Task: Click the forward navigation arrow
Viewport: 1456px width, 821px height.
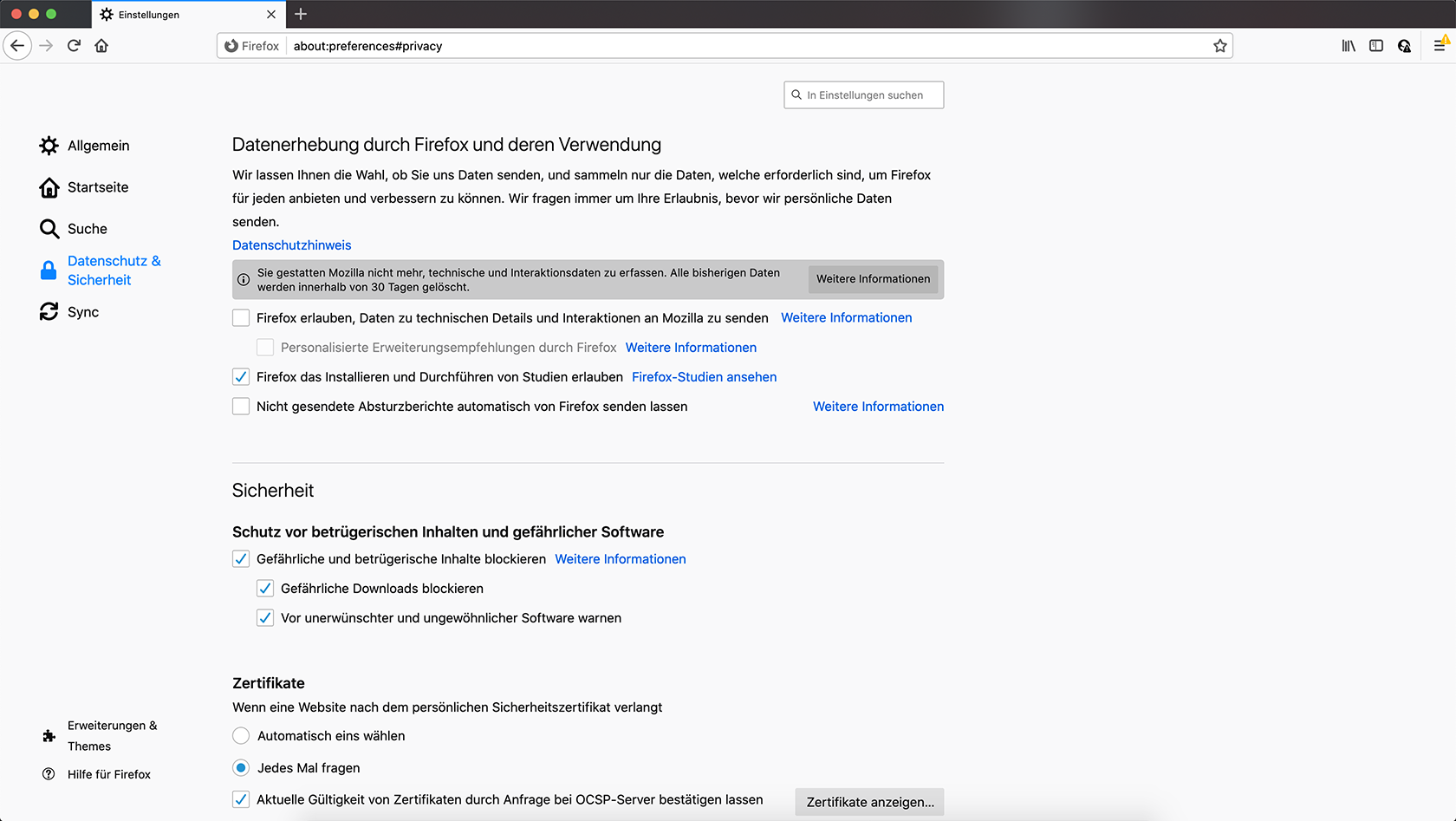Action: (47, 46)
